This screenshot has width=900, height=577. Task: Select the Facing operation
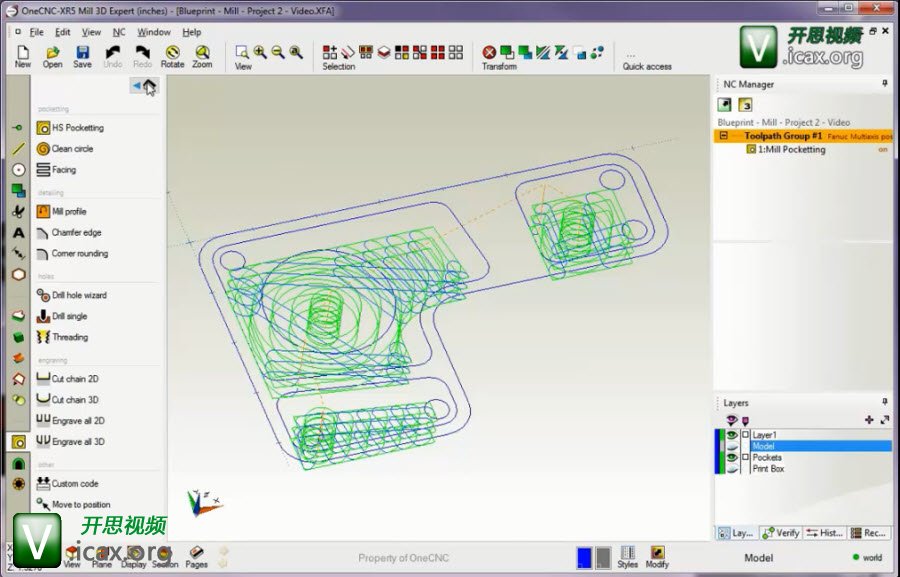(56, 170)
